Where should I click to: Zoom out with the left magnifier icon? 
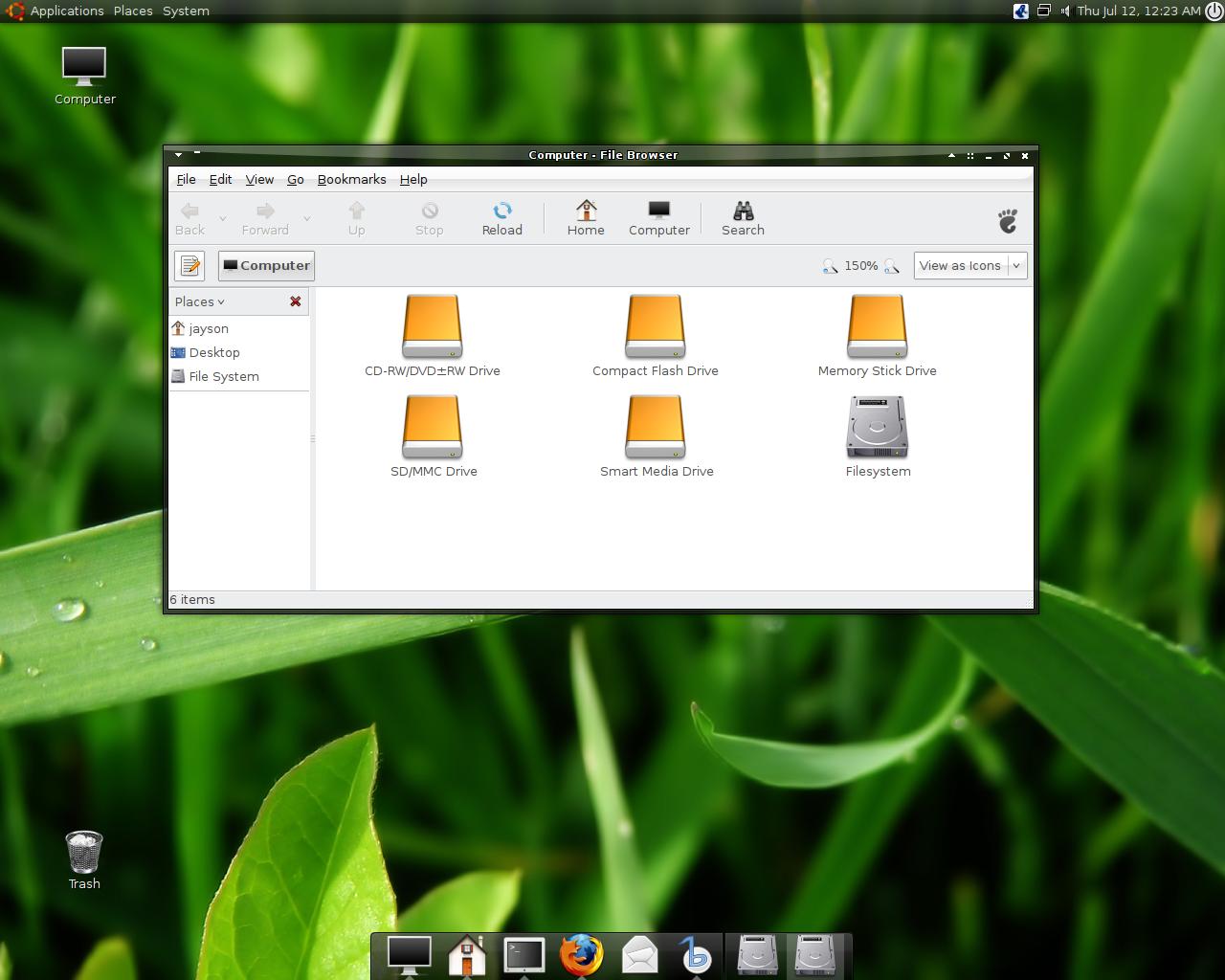(x=830, y=266)
